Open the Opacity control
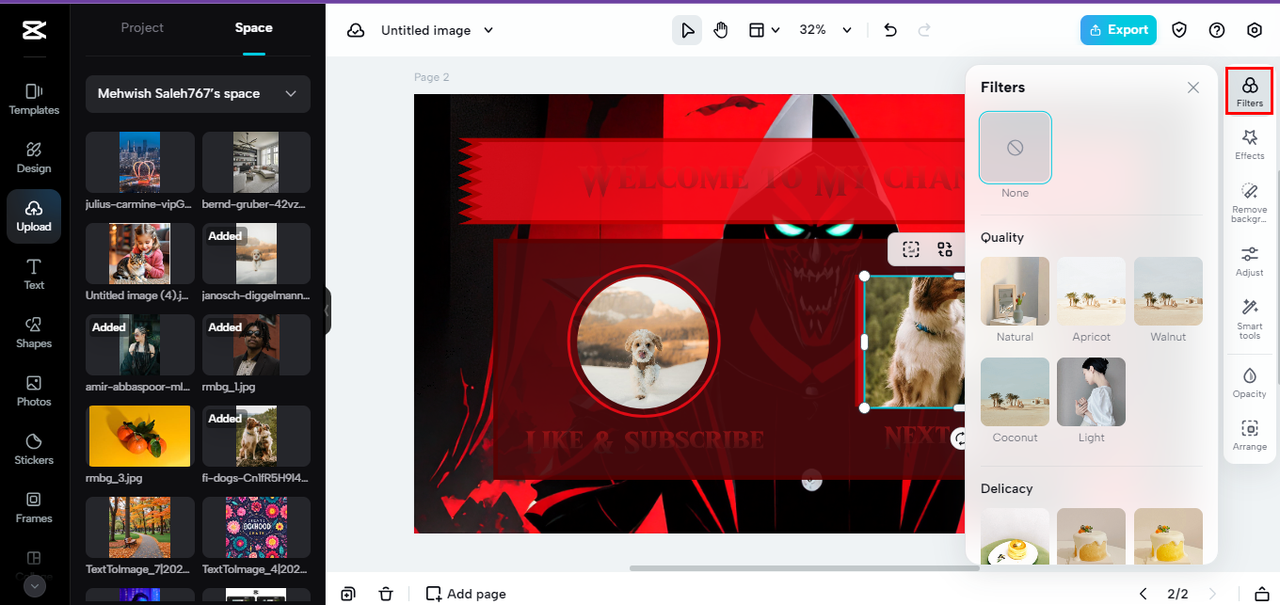Viewport: 1280px width, 605px height. click(1249, 383)
